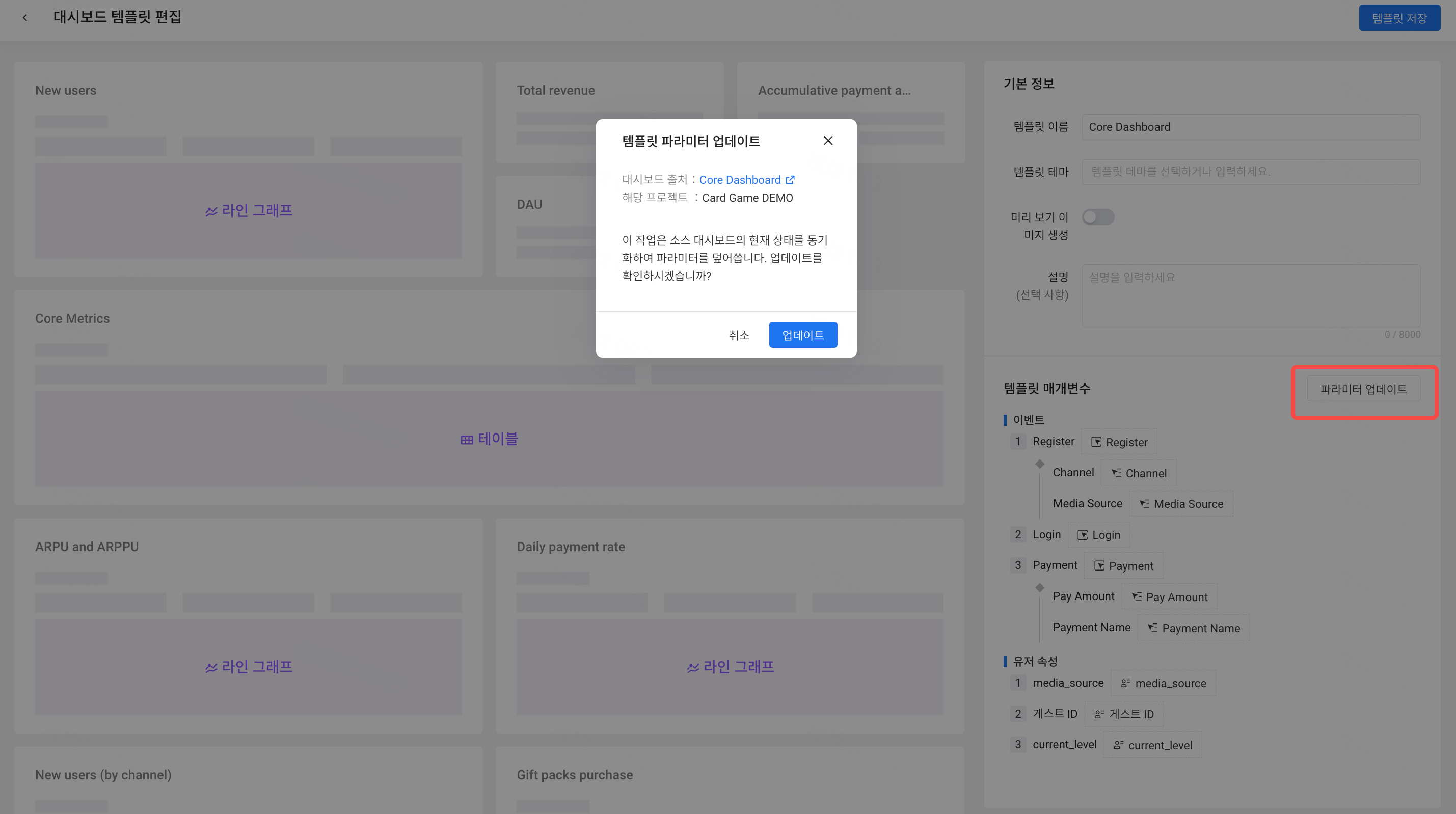Click the diamond node under Register
This screenshot has width=1456, height=814.
coord(1039,464)
